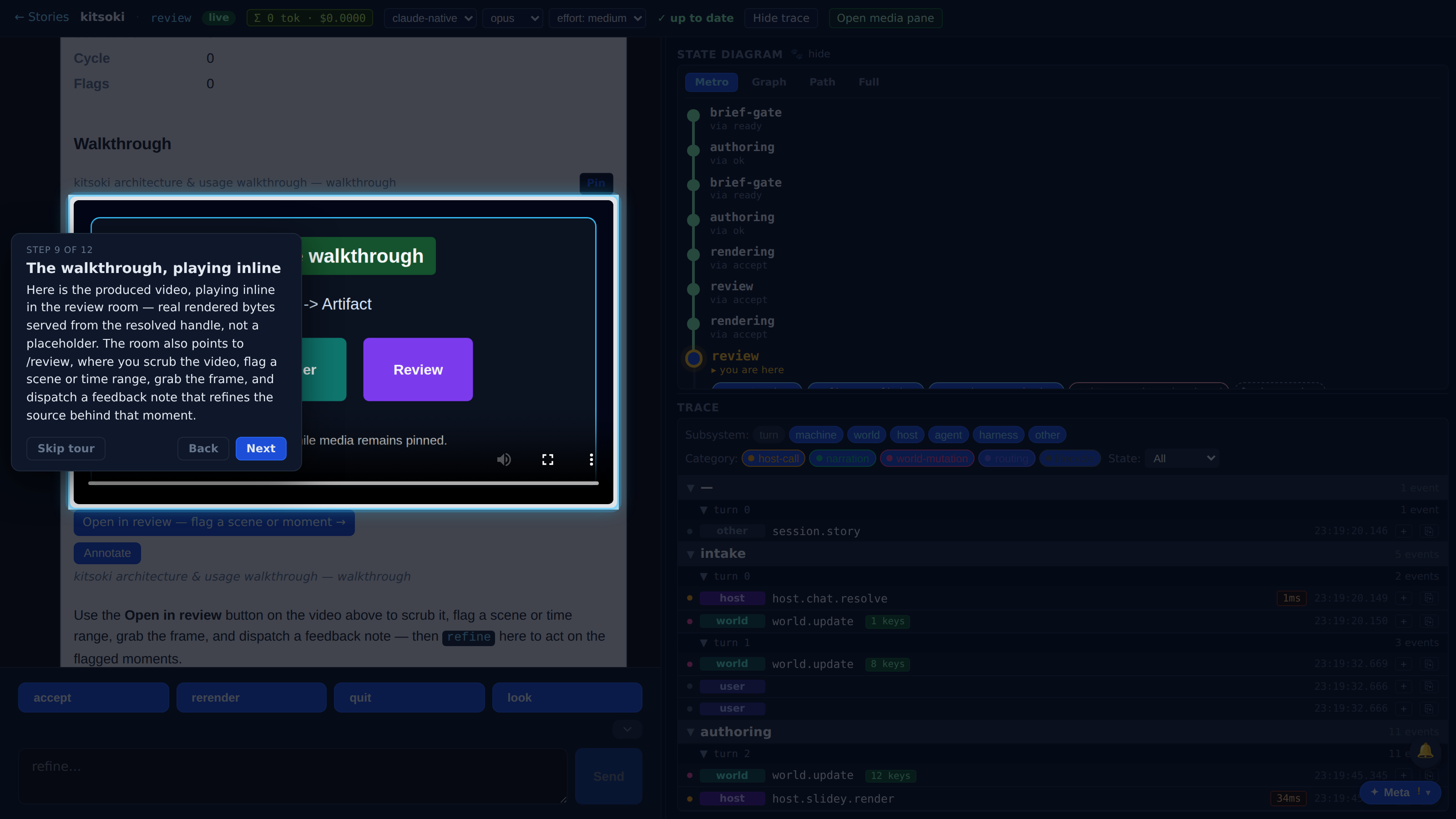Expand host.chat.resolve event with plus icon
The width and height of the screenshot is (1456, 819).
tap(1403, 598)
